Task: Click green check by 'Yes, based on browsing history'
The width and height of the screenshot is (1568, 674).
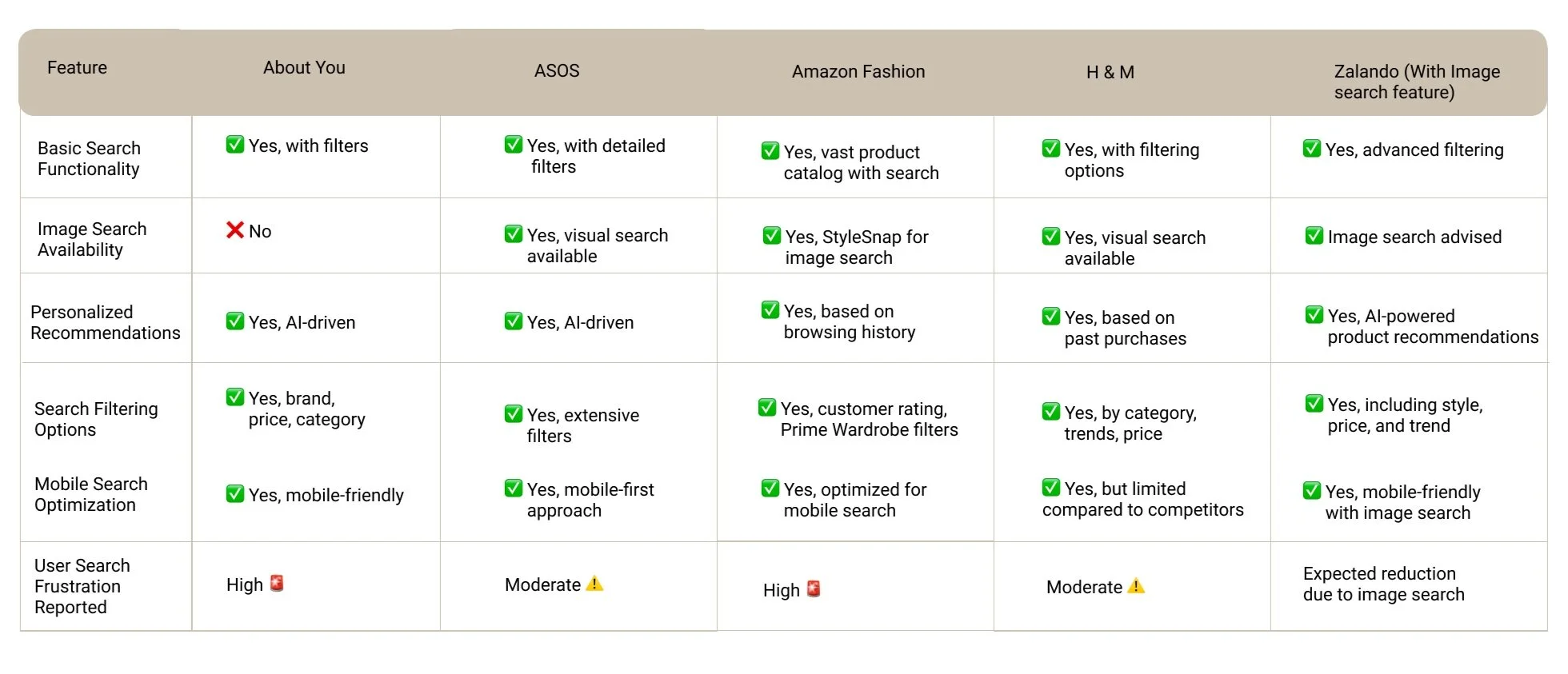Action: [x=770, y=309]
